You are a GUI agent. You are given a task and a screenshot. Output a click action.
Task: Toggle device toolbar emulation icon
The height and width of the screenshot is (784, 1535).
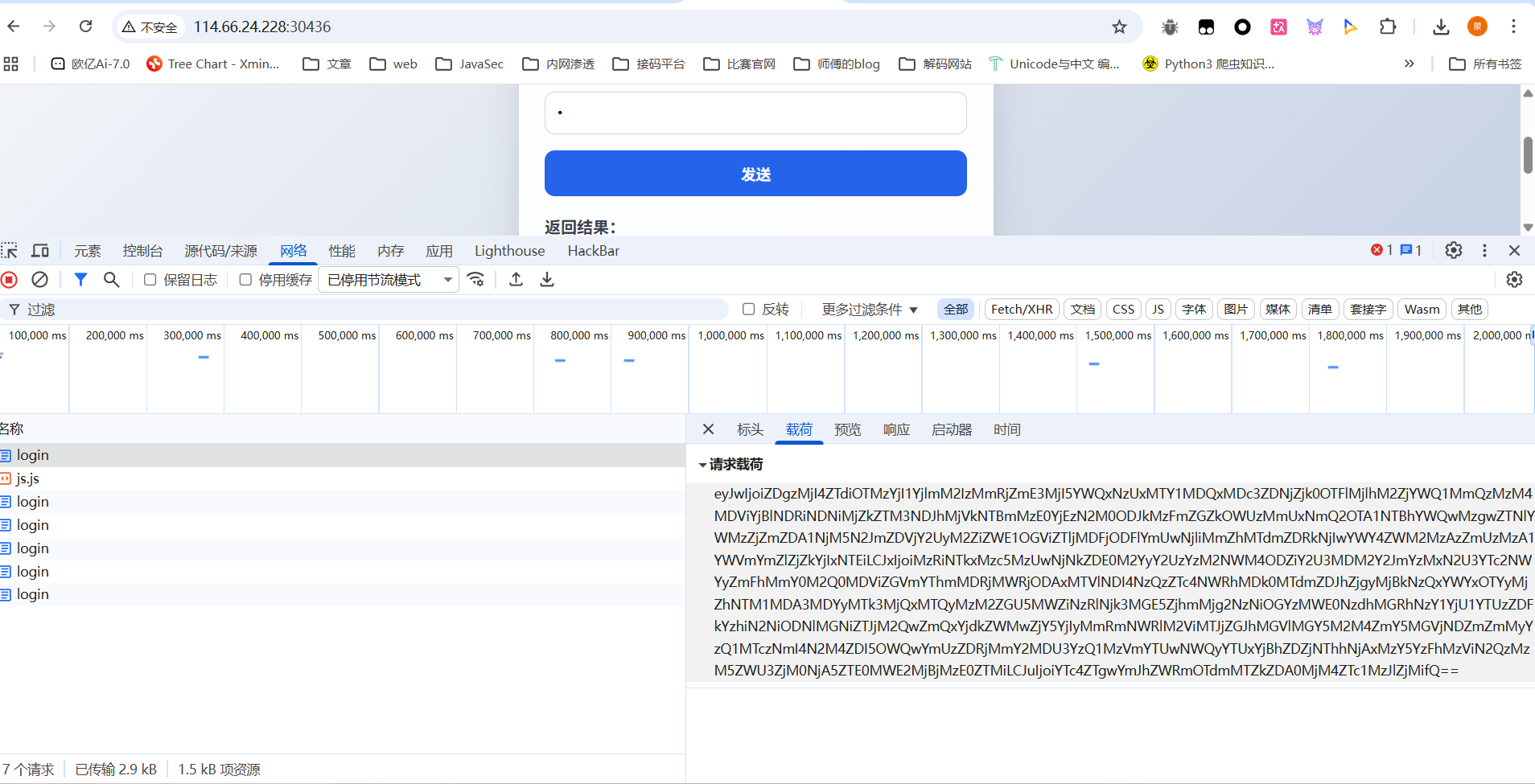(x=39, y=251)
